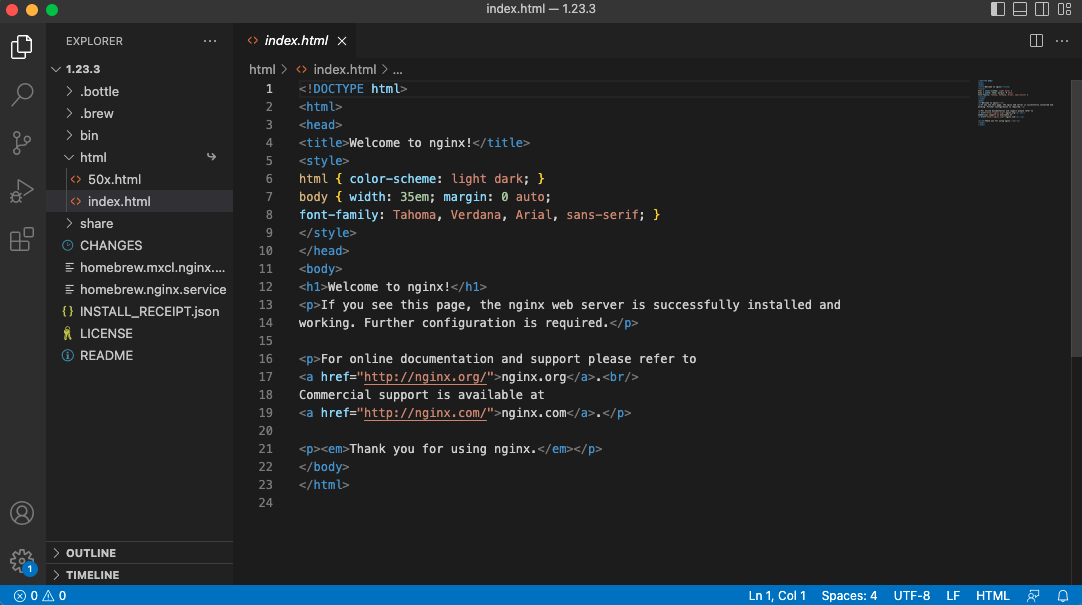Open the Extensions view
Viewport: 1082px width, 605px height.
(22, 239)
